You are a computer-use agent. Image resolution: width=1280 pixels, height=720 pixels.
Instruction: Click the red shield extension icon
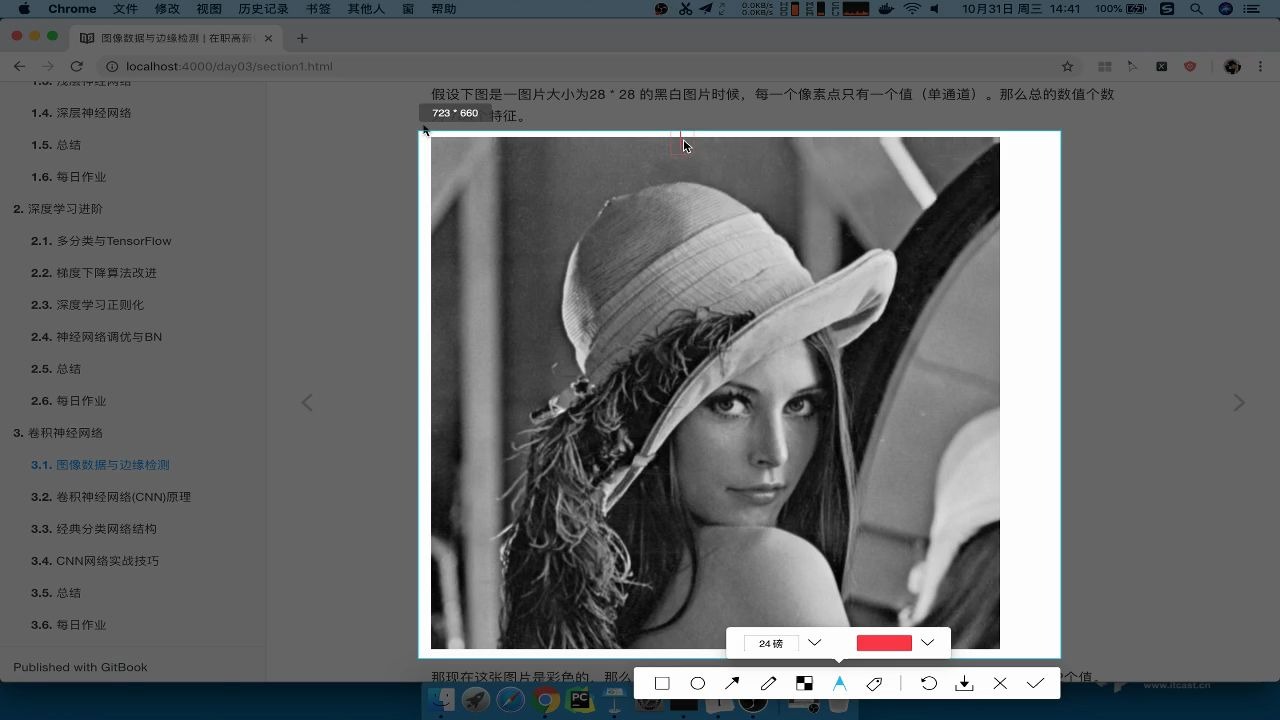pyautogui.click(x=1190, y=67)
